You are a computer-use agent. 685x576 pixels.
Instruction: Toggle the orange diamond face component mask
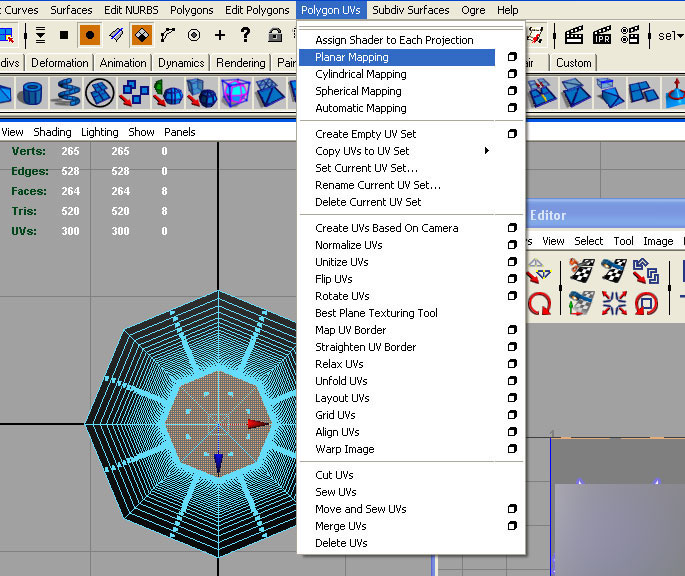point(142,35)
